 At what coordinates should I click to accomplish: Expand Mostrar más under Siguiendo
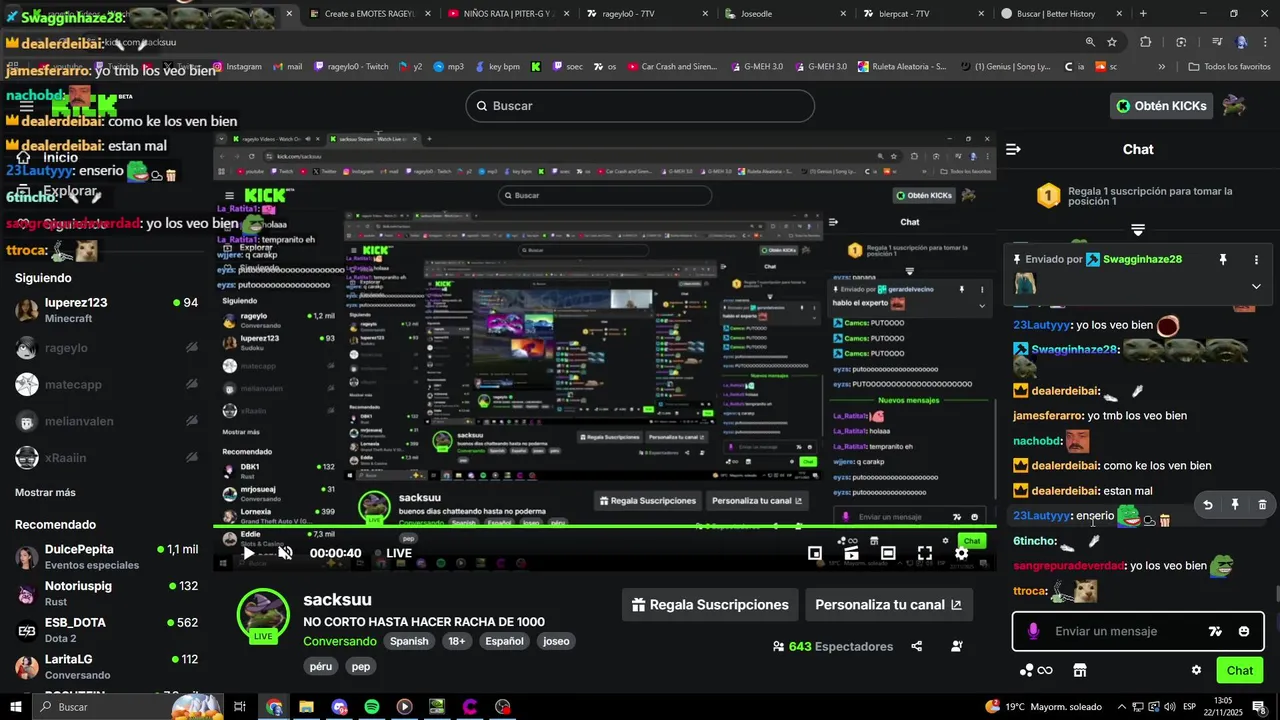pyautogui.click(x=45, y=492)
